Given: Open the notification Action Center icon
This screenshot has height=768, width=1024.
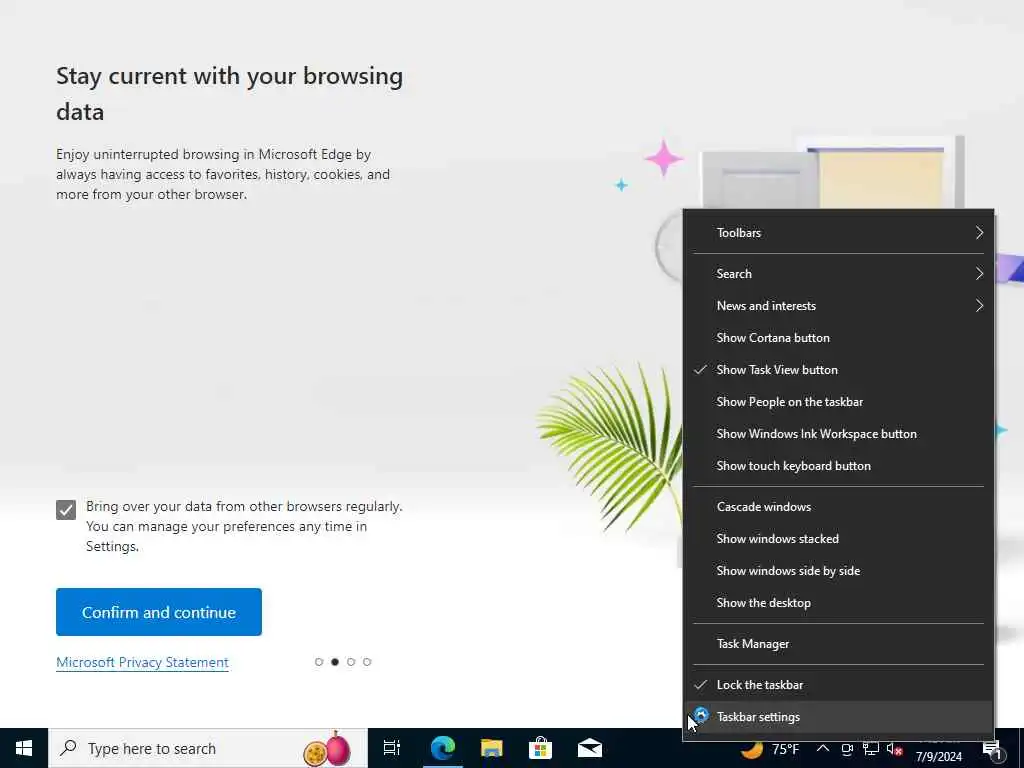Looking at the screenshot, I should tap(993, 750).
